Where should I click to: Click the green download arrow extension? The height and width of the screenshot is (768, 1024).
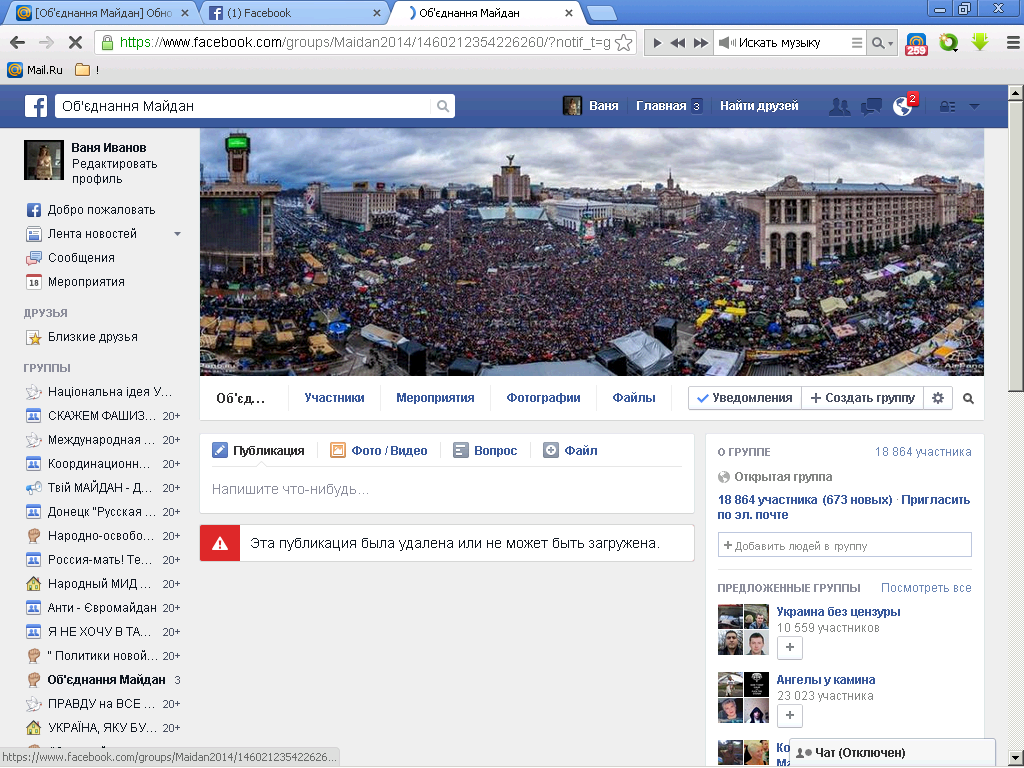(x=980, y=42)
